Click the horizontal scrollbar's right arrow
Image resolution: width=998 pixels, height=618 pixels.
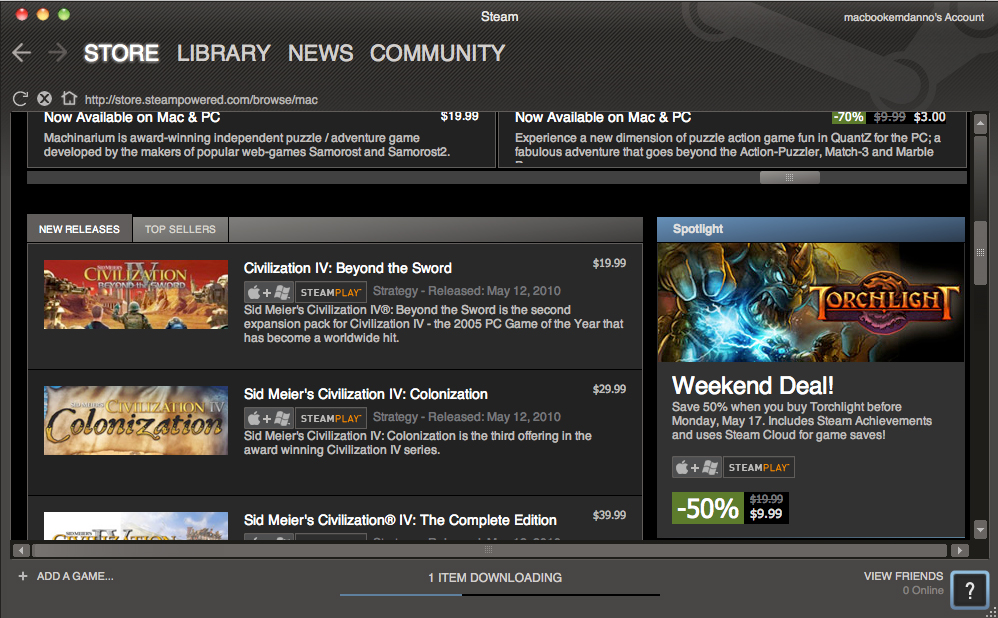click(x=959, y=550)
